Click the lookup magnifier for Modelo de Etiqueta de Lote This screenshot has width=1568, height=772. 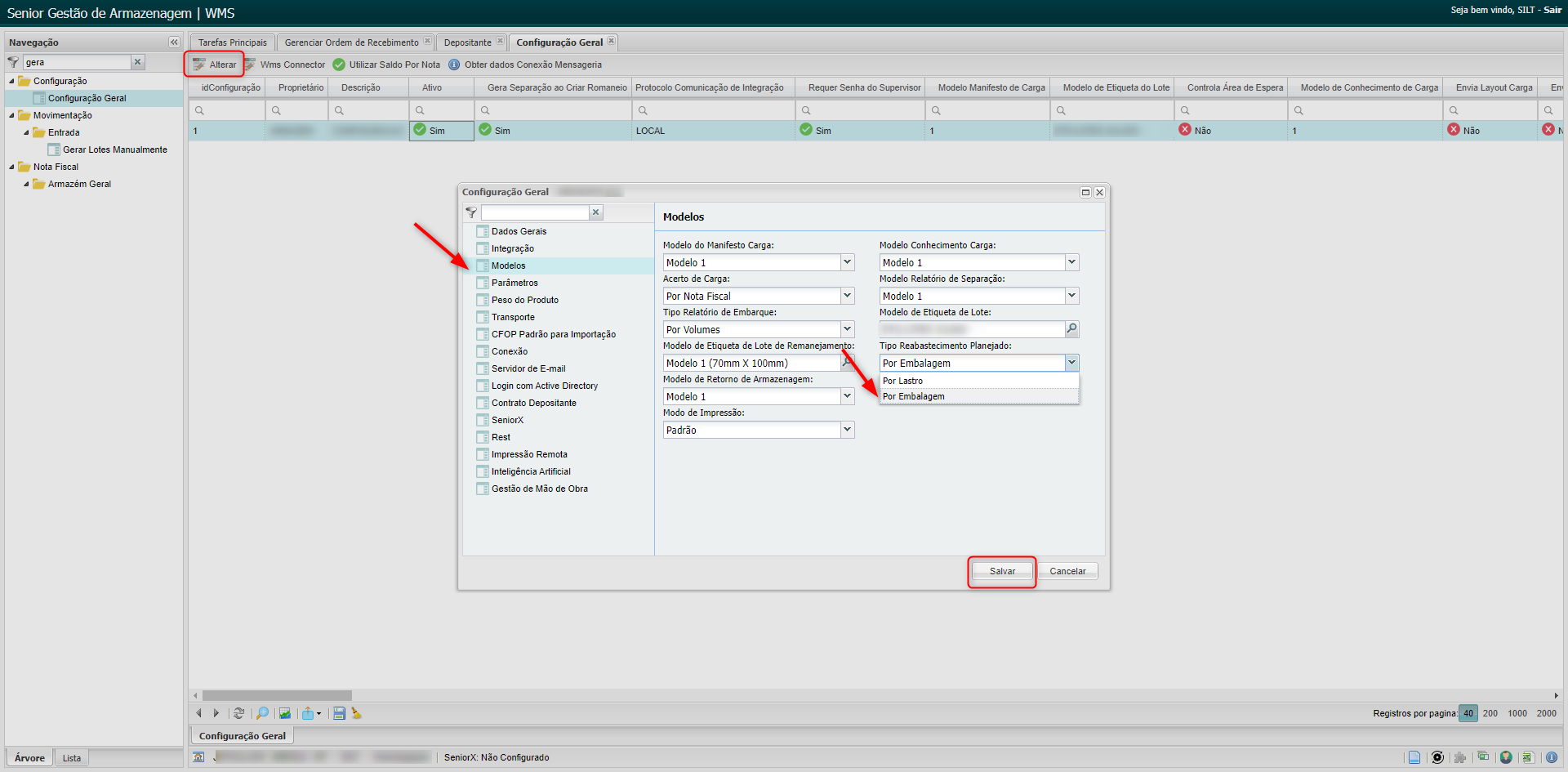(x=1071, y=329)
